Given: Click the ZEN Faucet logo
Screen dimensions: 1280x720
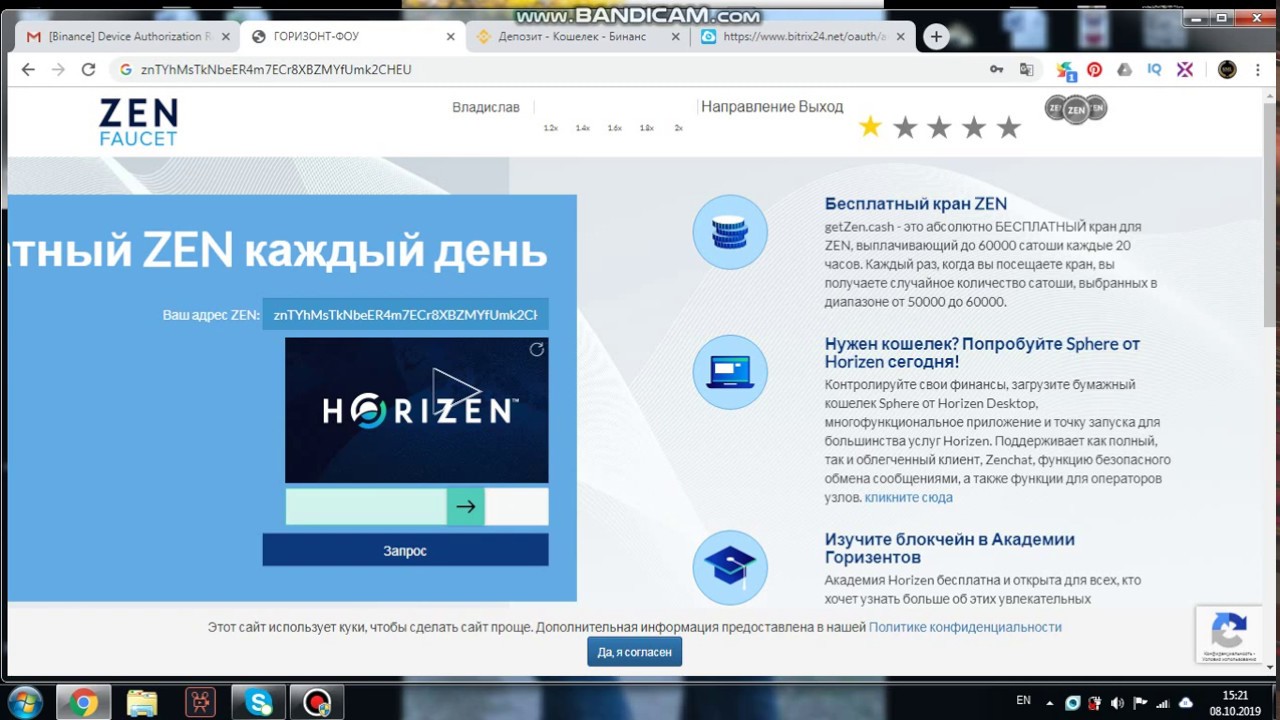Looking at the screenshot, I should (x=138, y=122).
